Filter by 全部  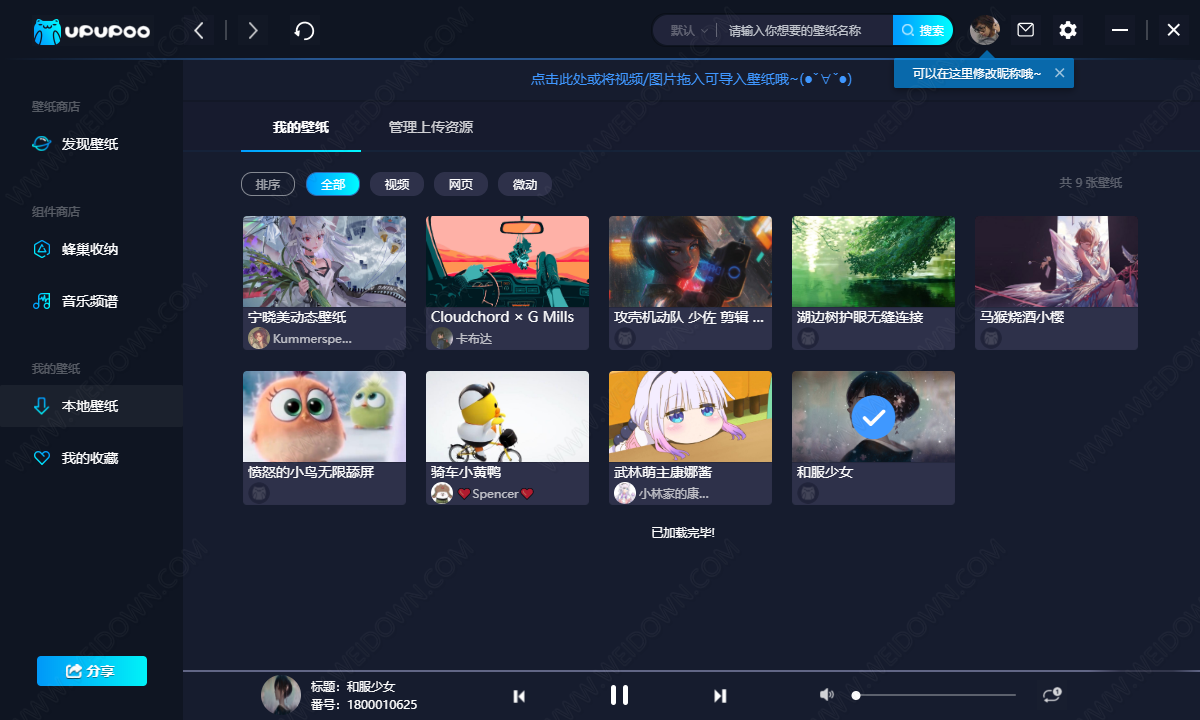click(x=333, y=184)
